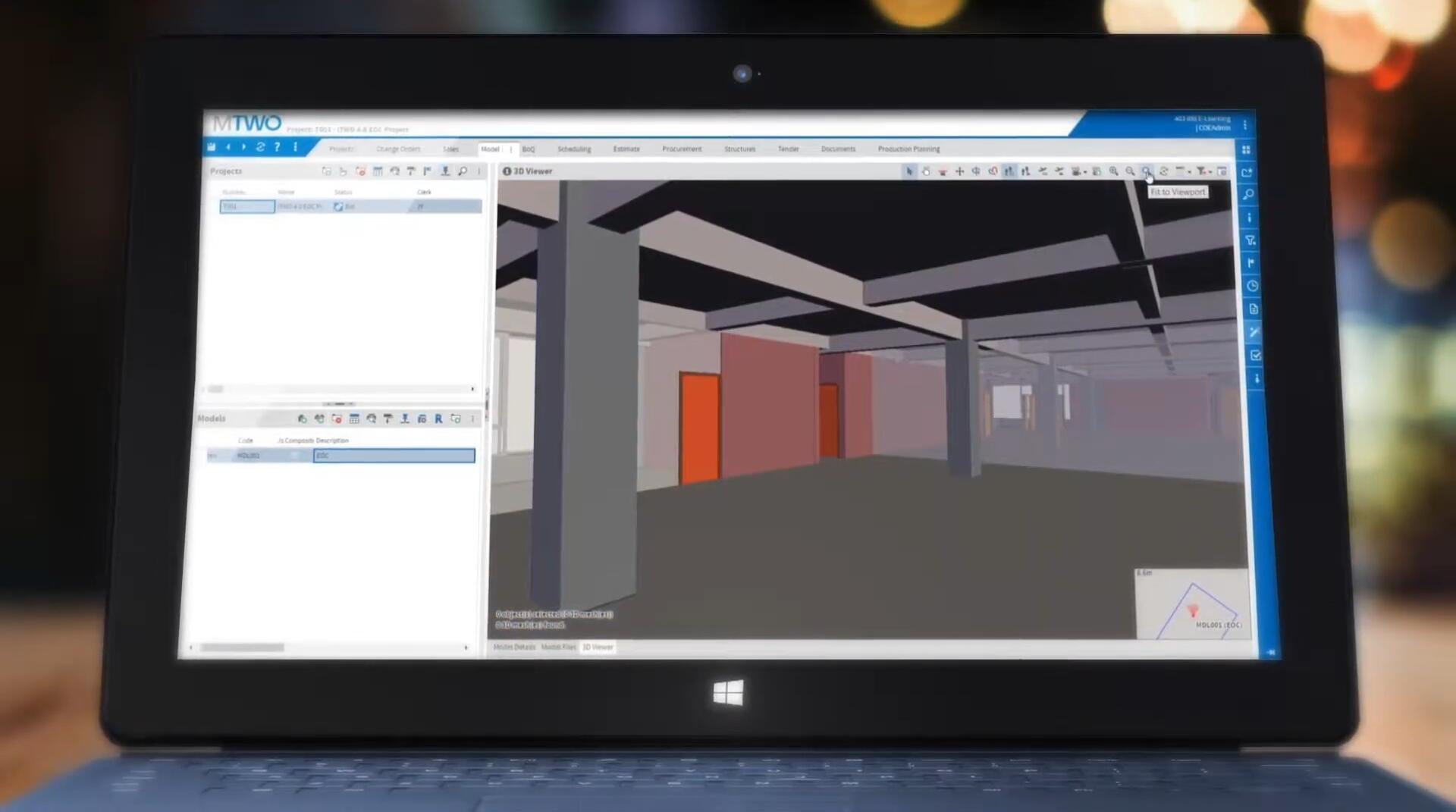
Task: Expand the Models panel three-dot overflow menu
Action: click(472, 419)
